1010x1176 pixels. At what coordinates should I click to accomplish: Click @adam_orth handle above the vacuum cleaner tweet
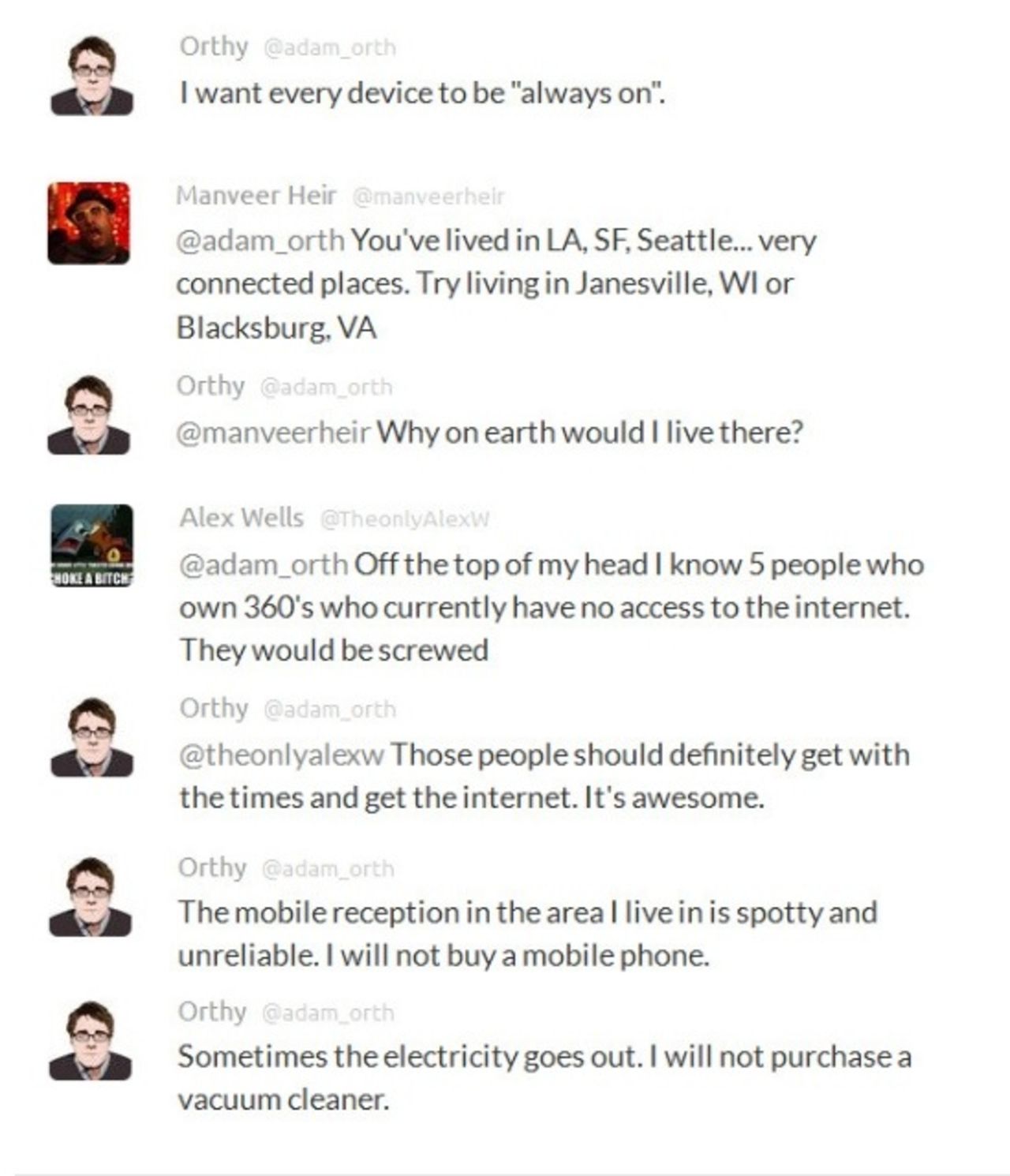pos(327,1013)
